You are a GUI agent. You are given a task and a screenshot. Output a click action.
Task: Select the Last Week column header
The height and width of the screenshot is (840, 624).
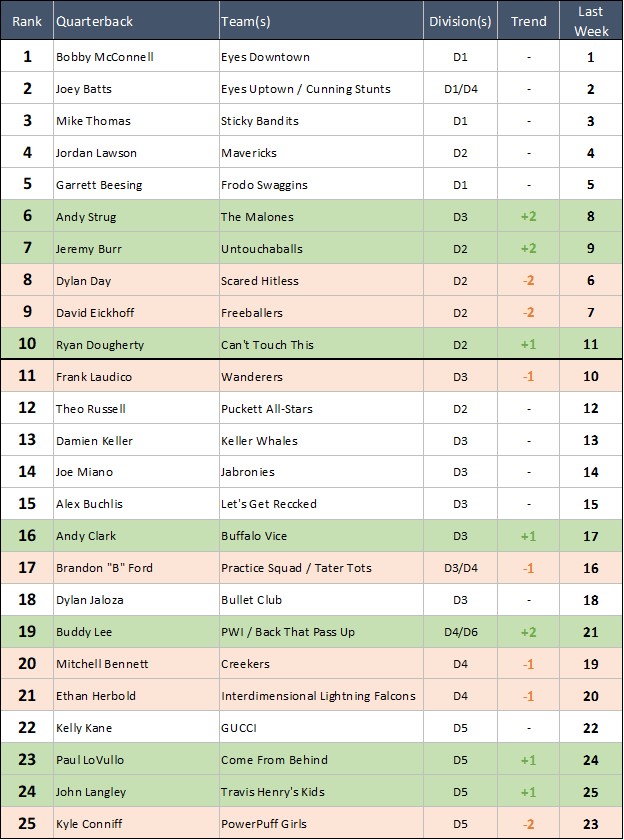590,21
